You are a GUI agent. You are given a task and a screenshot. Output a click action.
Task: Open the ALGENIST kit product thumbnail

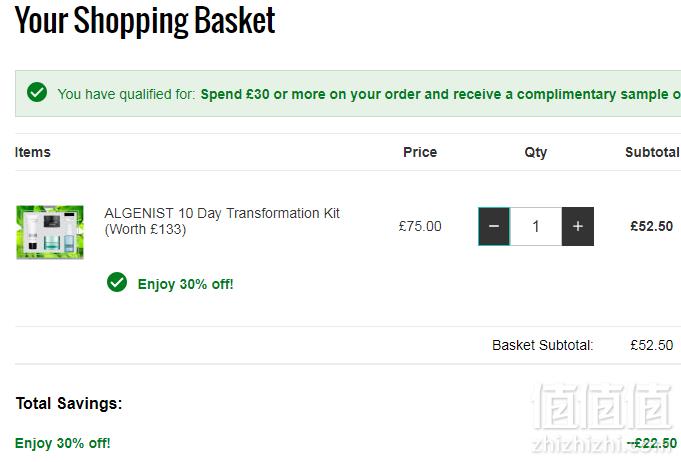(x=50, y=232)
